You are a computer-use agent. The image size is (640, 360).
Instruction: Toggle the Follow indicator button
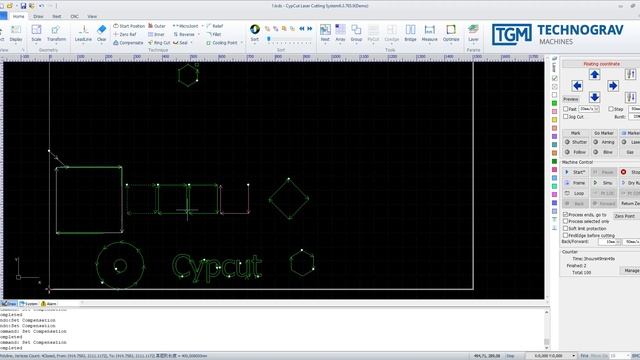[576, 152]
